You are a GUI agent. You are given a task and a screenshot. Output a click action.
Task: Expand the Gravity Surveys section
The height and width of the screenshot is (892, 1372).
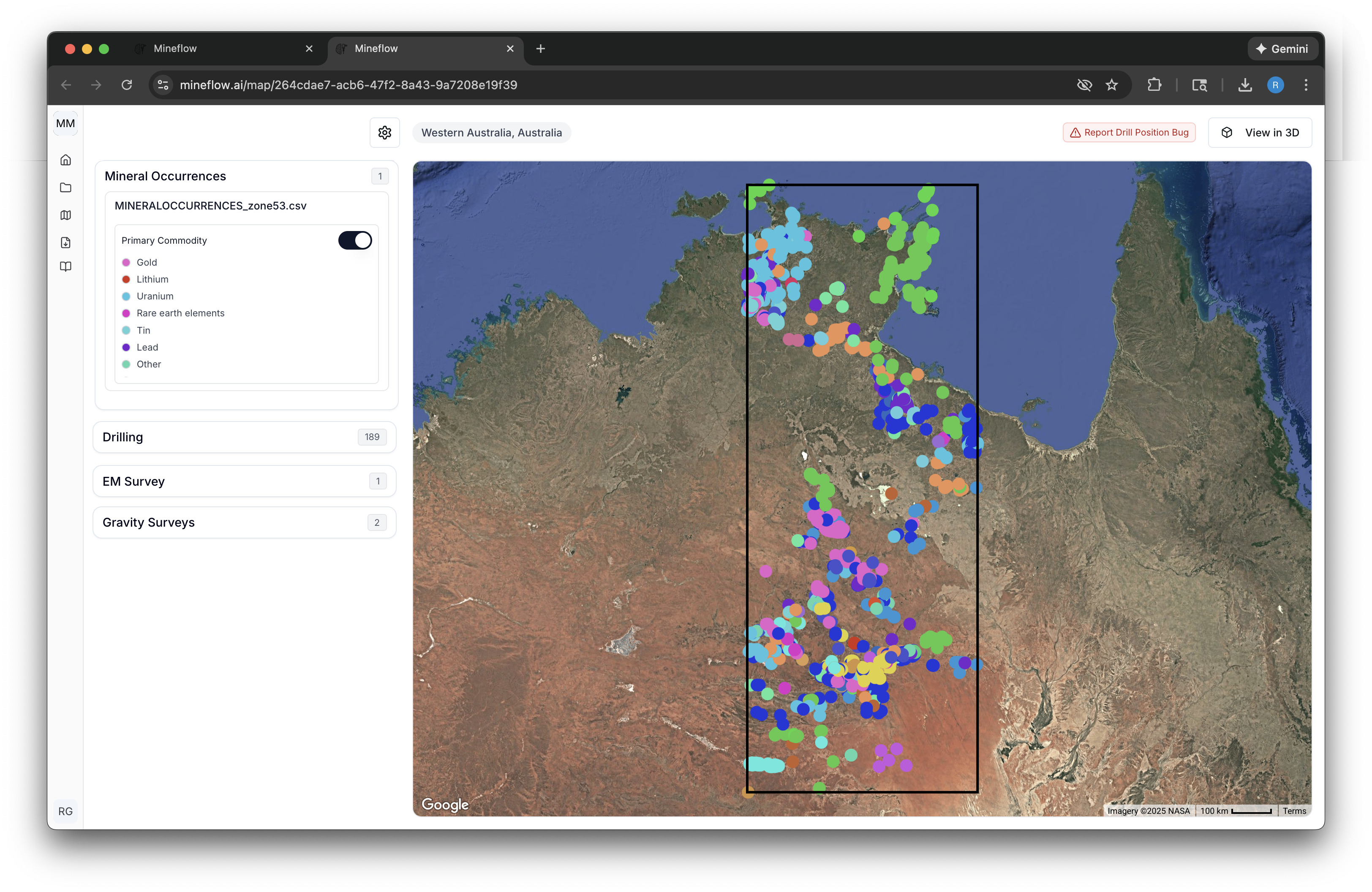click(244, 522)
